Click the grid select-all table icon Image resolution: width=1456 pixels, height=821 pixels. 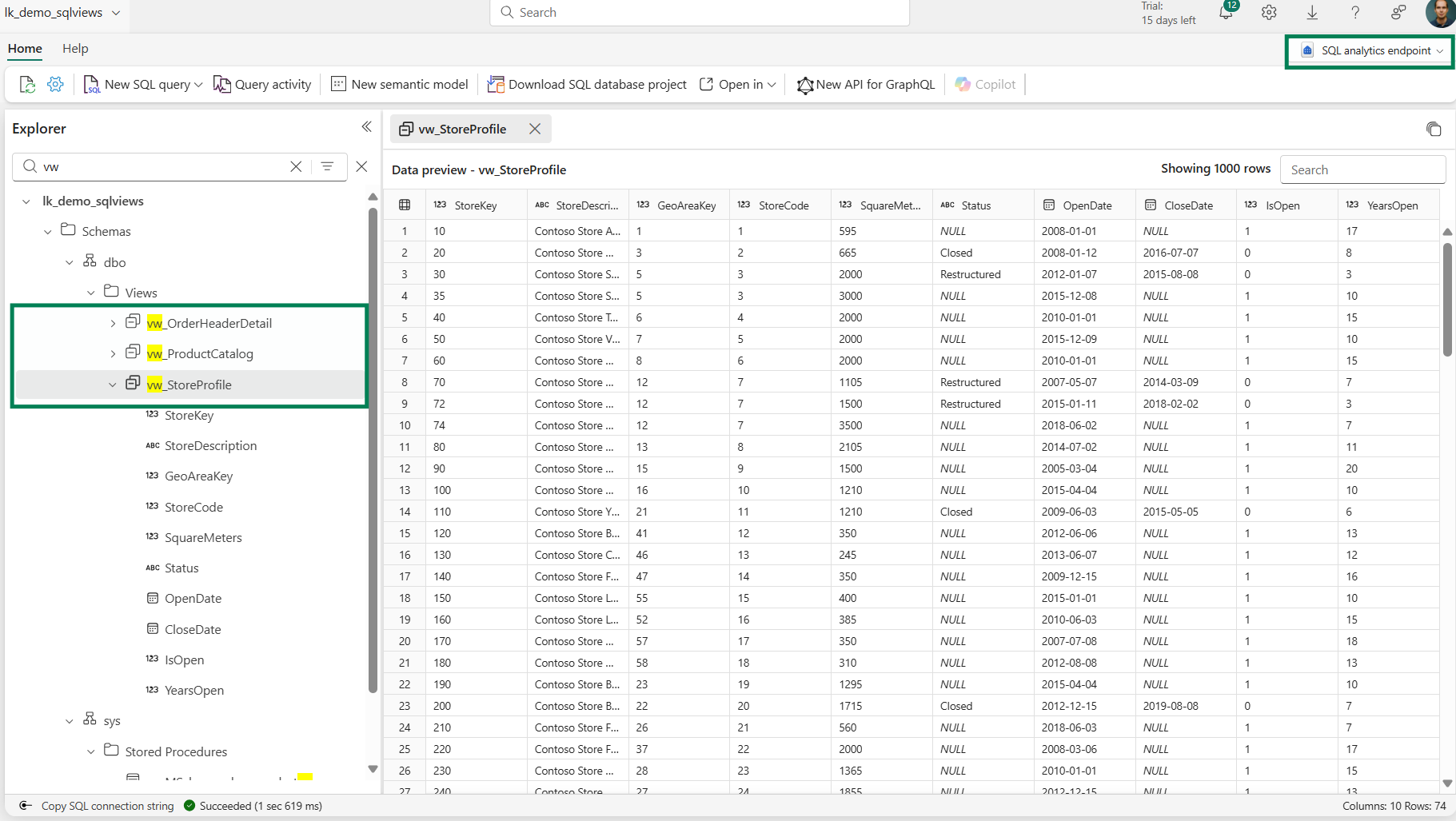[405, 205]
